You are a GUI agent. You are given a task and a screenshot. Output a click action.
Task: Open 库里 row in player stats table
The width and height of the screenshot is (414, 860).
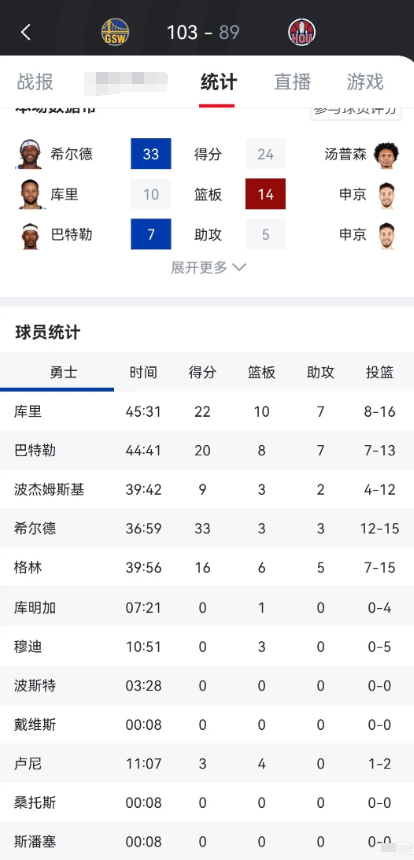click(x=207, y=411)
